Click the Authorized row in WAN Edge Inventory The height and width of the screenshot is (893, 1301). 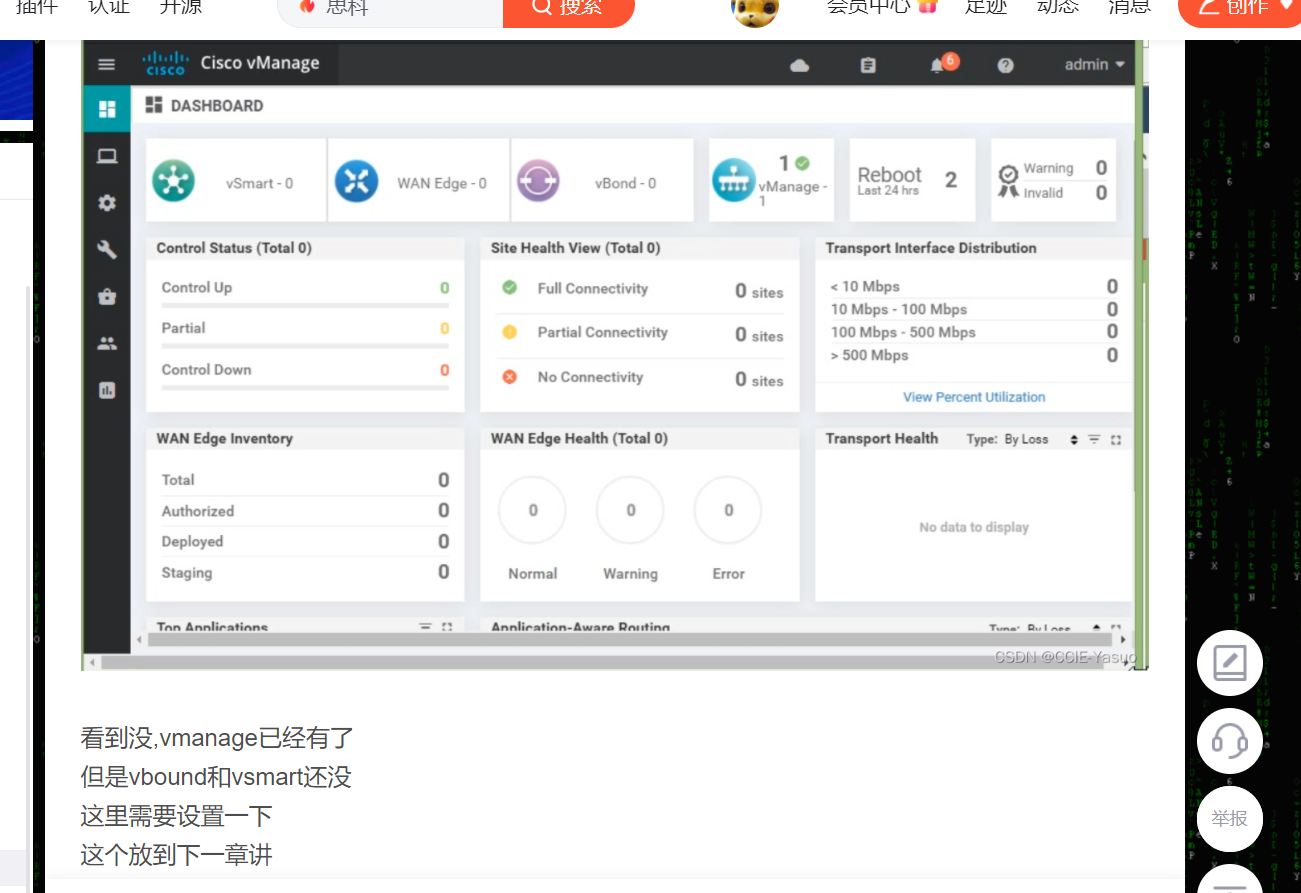click(305, 511)
